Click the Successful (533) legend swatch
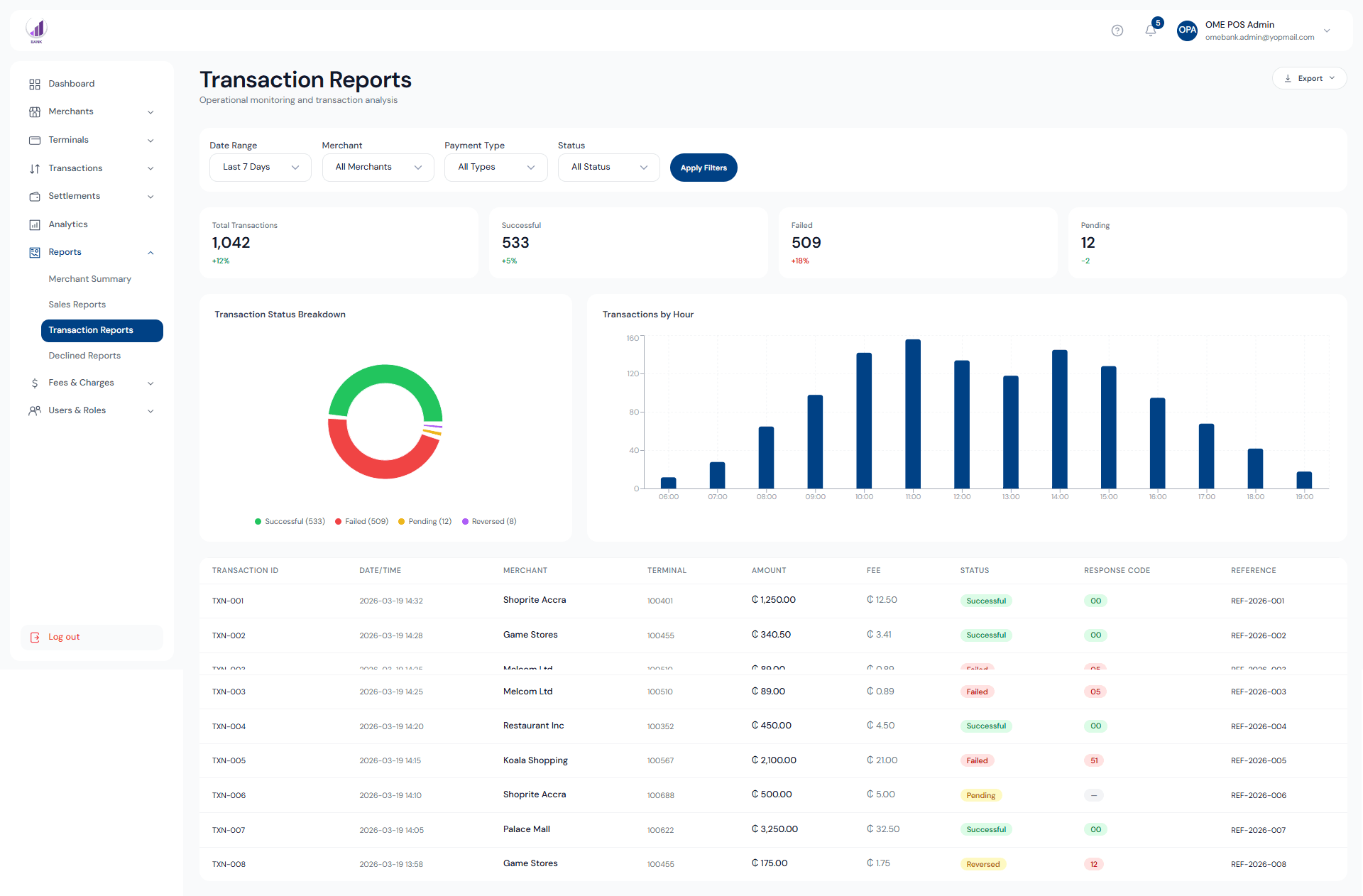The image size is (1363, 896). click(x=258, y=522)
